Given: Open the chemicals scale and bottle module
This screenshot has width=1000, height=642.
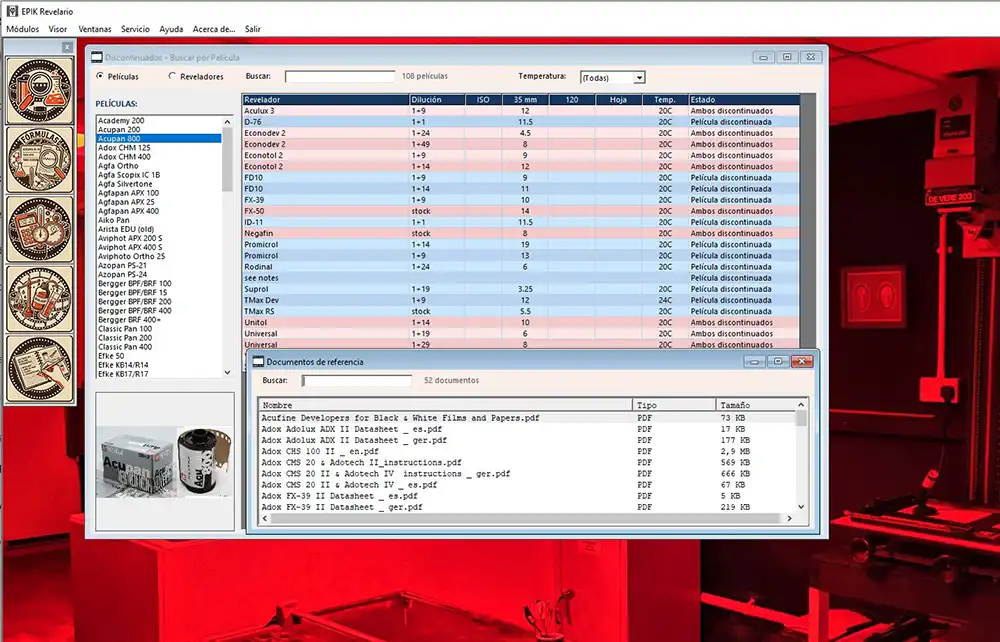Looking at the screenshot, I should (40, 298).
